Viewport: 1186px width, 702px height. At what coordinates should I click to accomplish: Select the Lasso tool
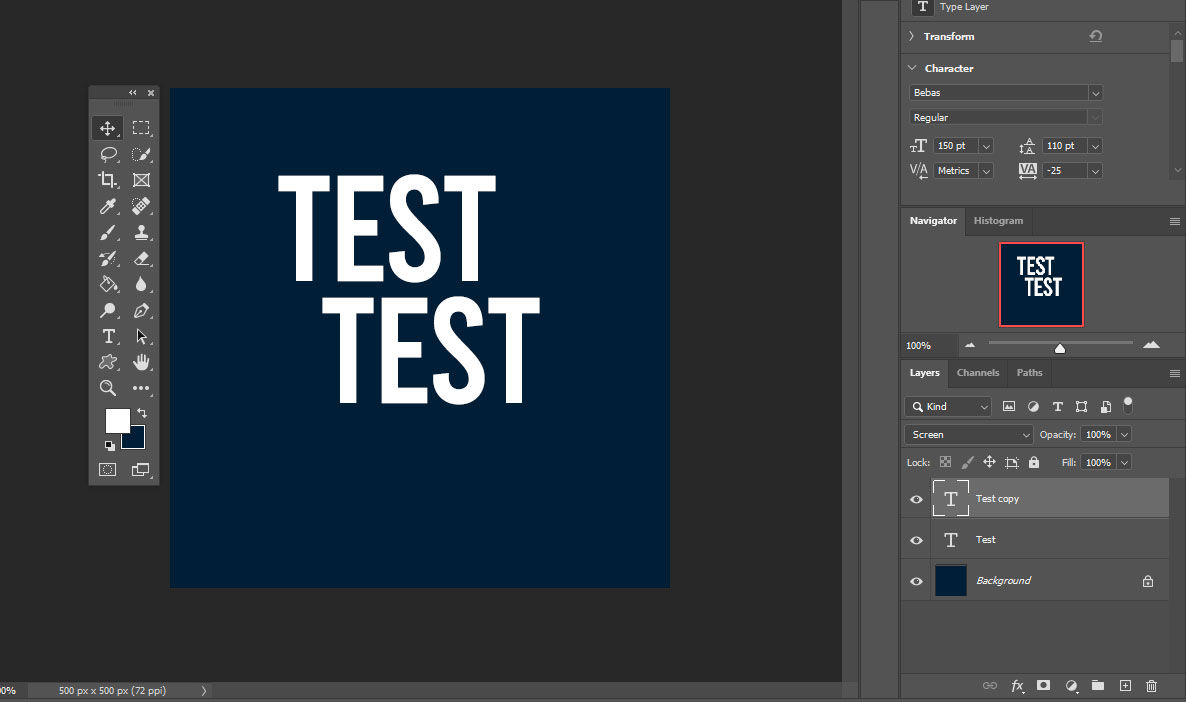coord(108,154)
